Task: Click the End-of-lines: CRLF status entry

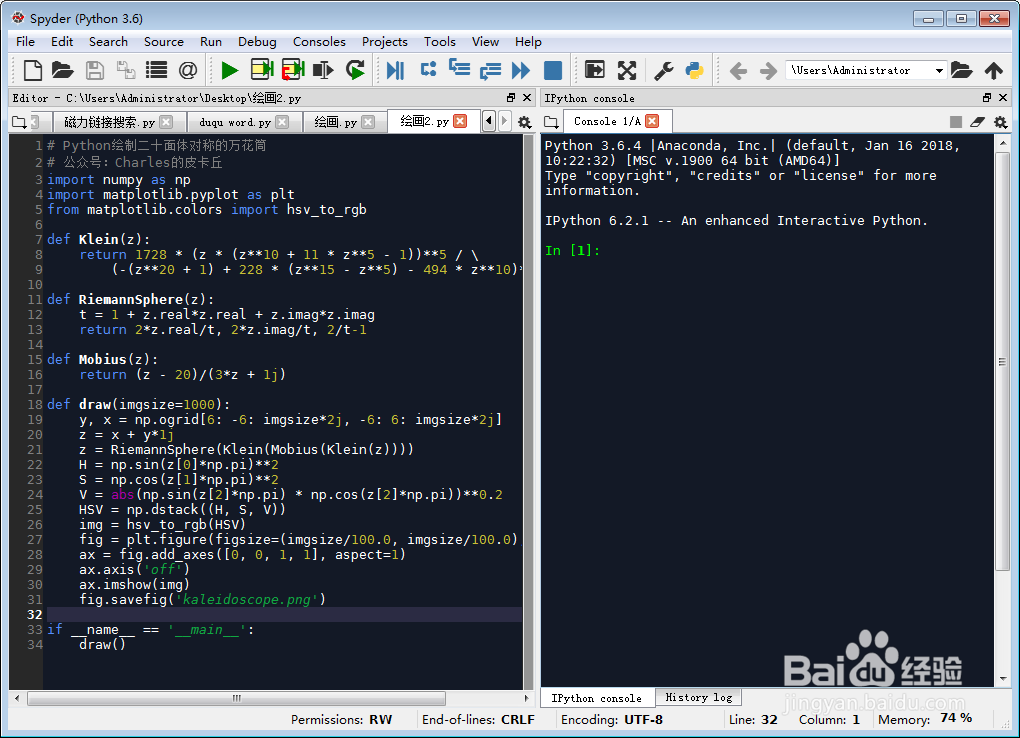Action: click(478, 719)
